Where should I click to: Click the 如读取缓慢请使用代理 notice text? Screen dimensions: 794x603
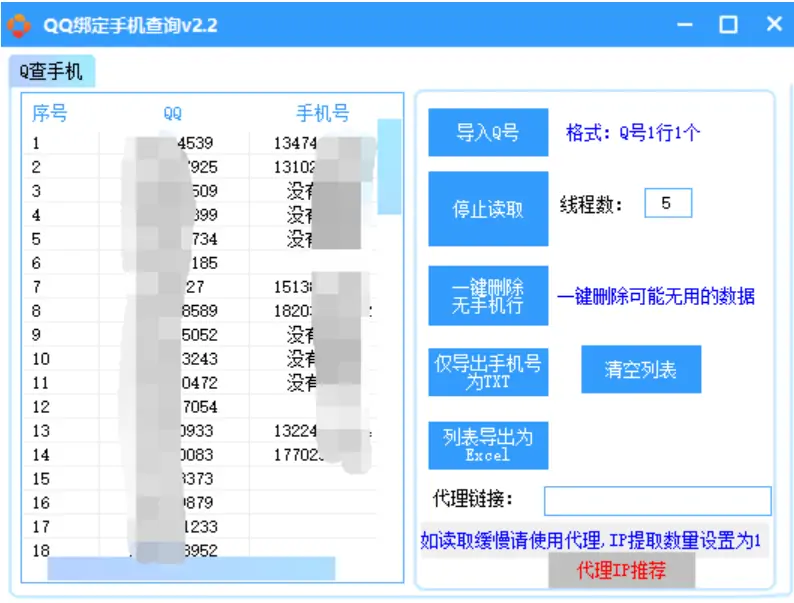[x=590, y=541]
